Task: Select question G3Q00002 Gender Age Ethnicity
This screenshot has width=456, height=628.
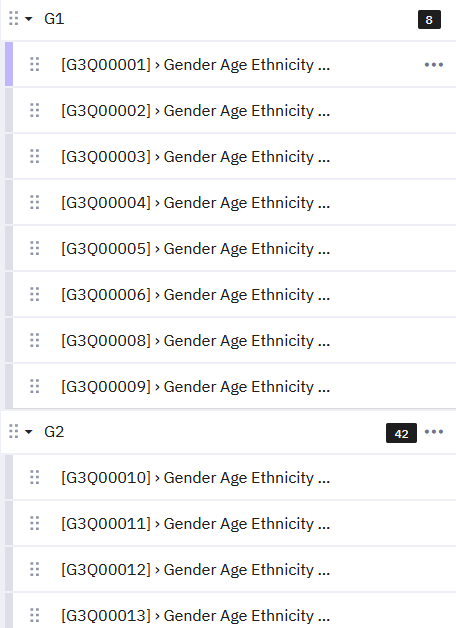Action: tap(235, 111)
